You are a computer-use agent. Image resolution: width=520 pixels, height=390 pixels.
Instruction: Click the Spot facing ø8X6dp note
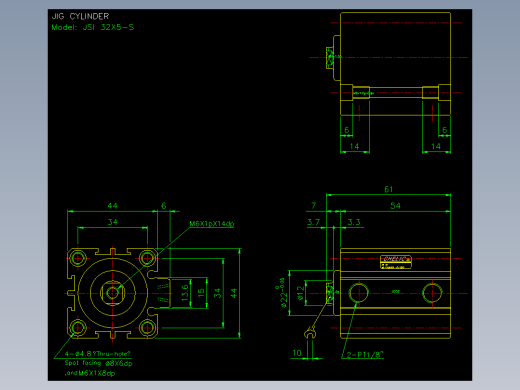(99, 363)
